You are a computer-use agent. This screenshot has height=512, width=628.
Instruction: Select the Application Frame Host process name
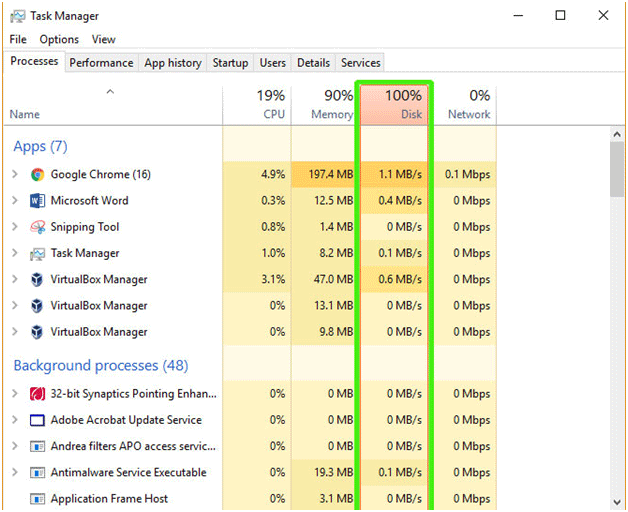click(x=109, y=499)
